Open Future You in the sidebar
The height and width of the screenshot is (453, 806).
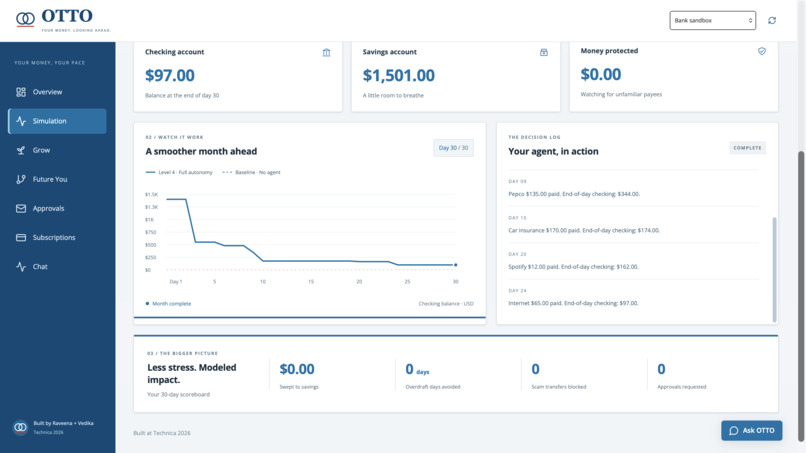click(x=57, y=179)
